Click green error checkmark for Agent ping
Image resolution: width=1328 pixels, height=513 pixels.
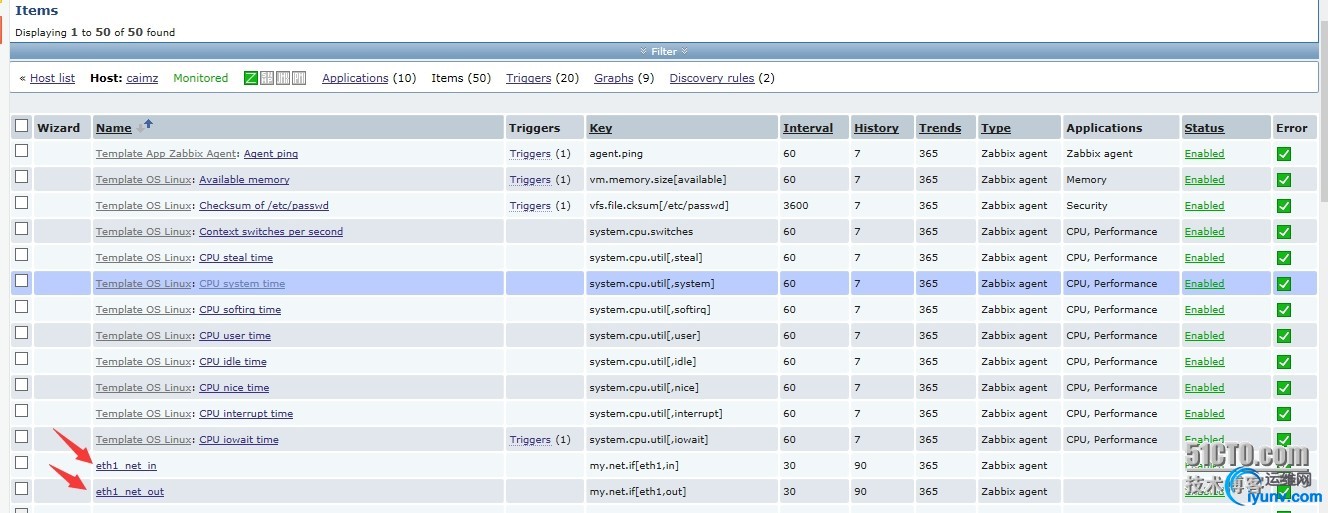1284,154
